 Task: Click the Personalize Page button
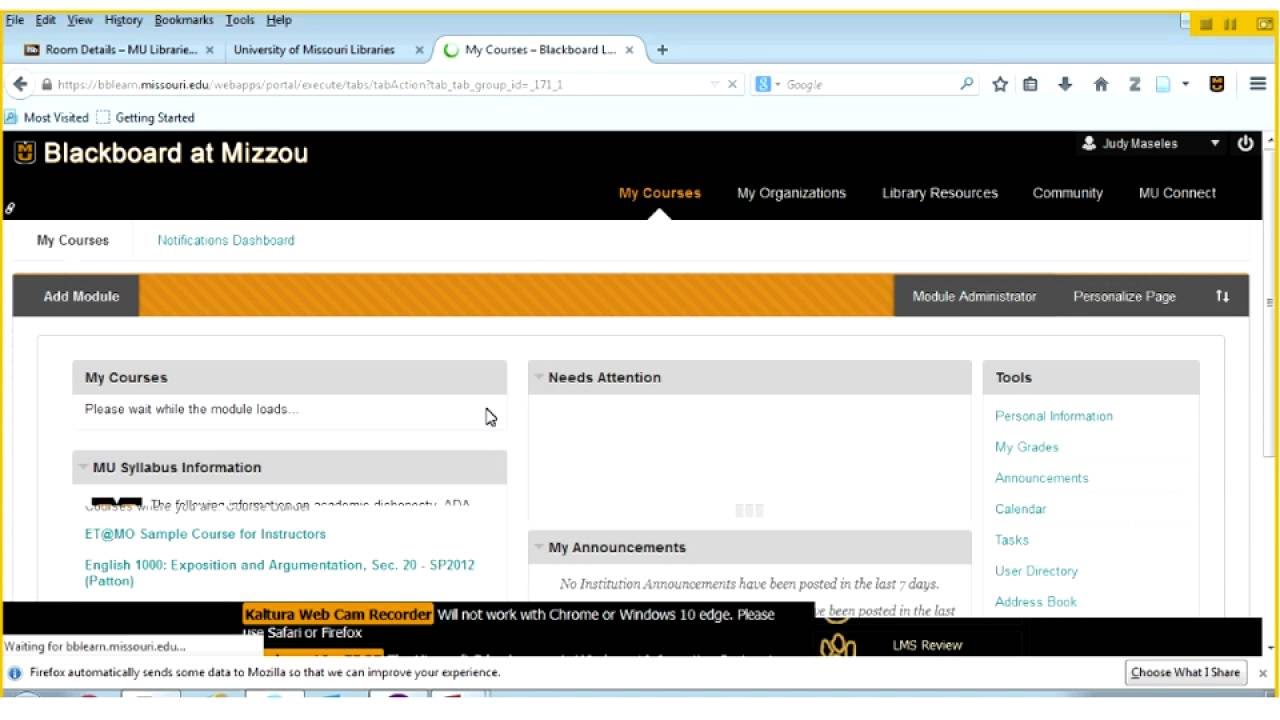1124,296
